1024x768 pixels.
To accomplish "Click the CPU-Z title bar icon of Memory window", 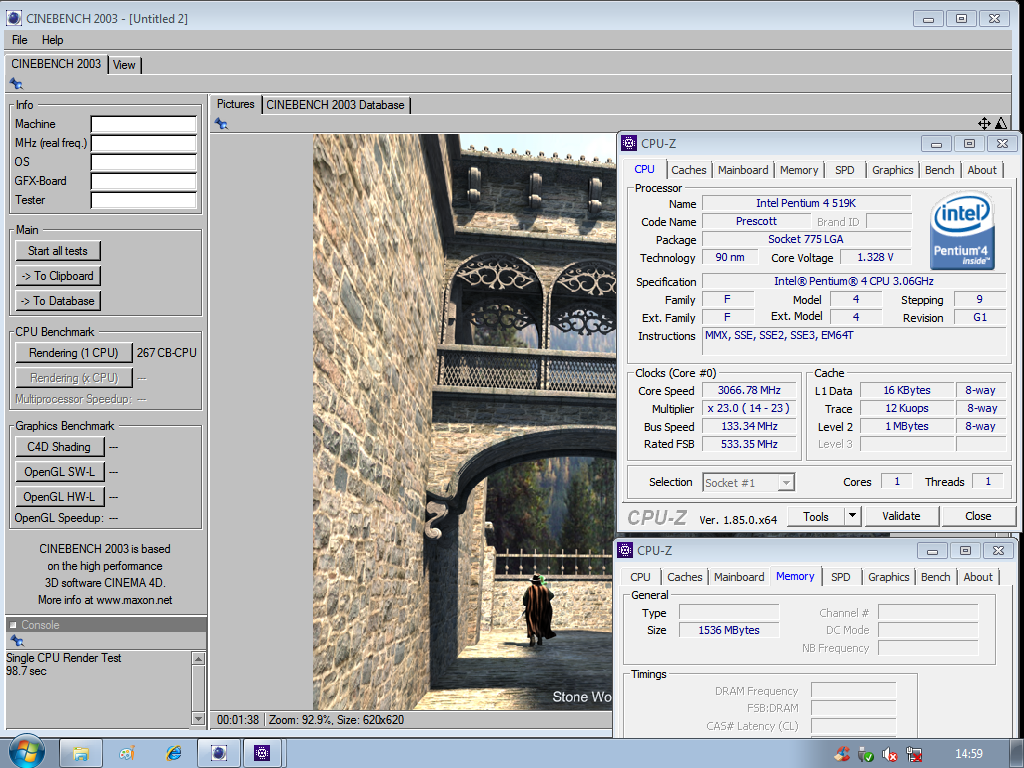I will [x=625, y=550].
